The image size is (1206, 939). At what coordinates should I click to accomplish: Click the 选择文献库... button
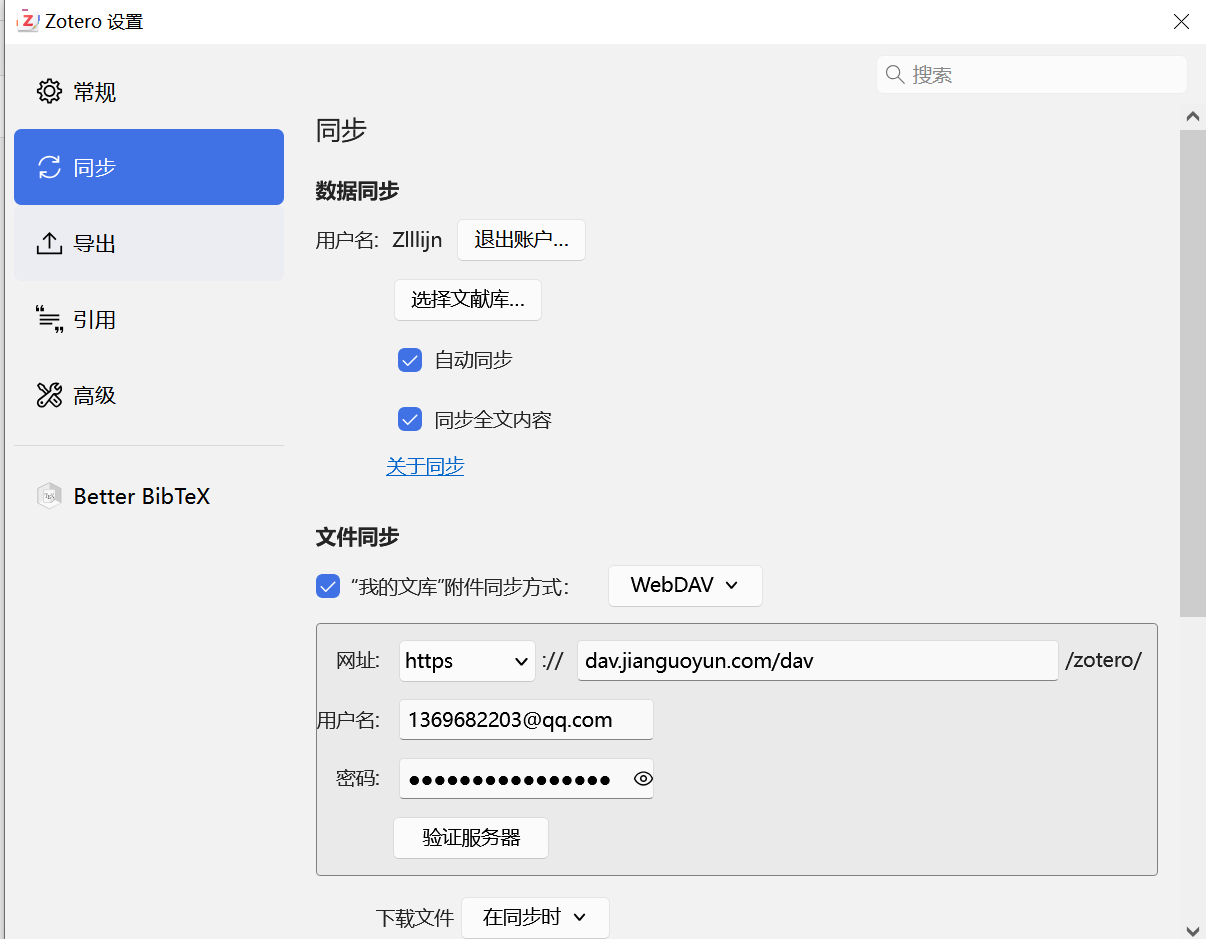pyautogui.click(x=468, y=300)
